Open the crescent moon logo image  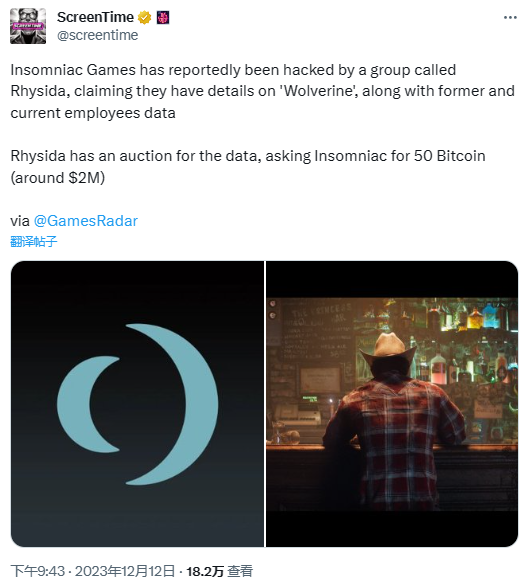pos(137,404)
